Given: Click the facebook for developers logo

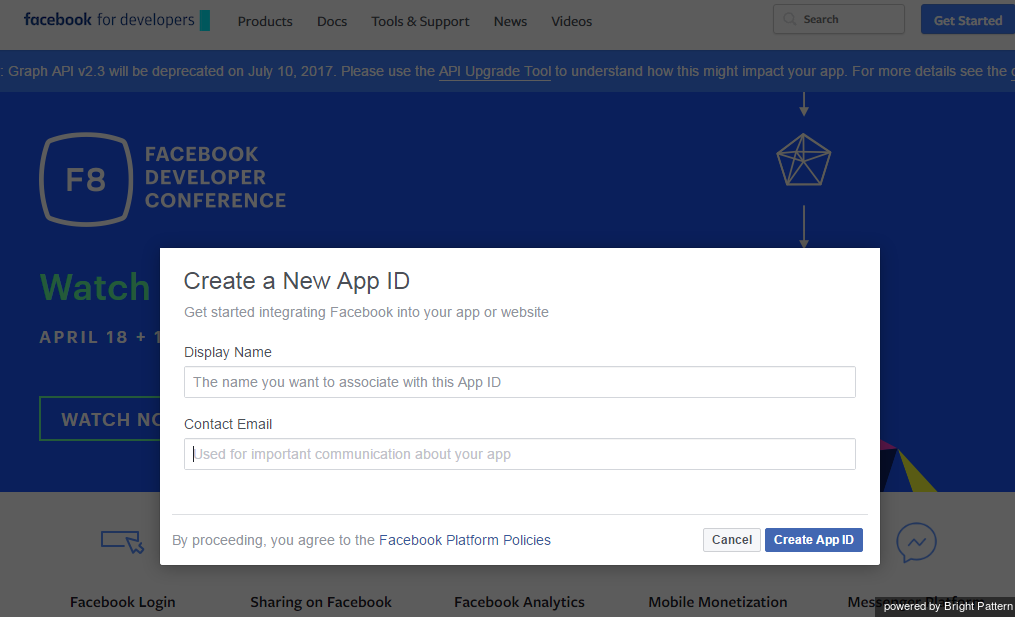Looking at the screenshot, I should (x=117, y=20).
